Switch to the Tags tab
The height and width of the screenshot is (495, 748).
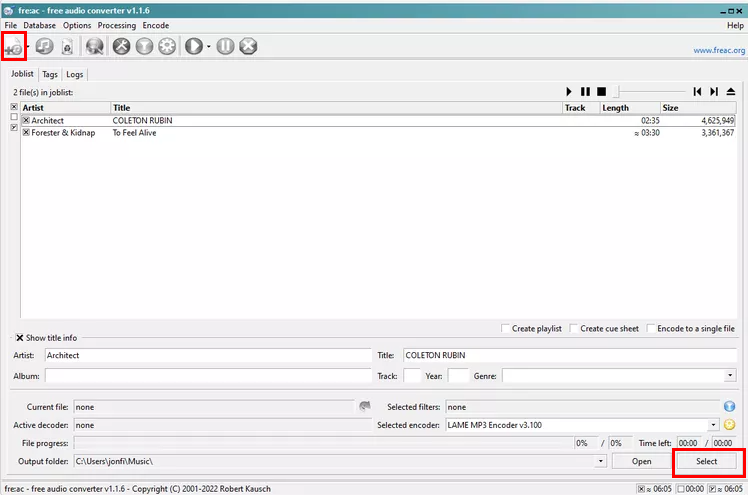point(50,74)
